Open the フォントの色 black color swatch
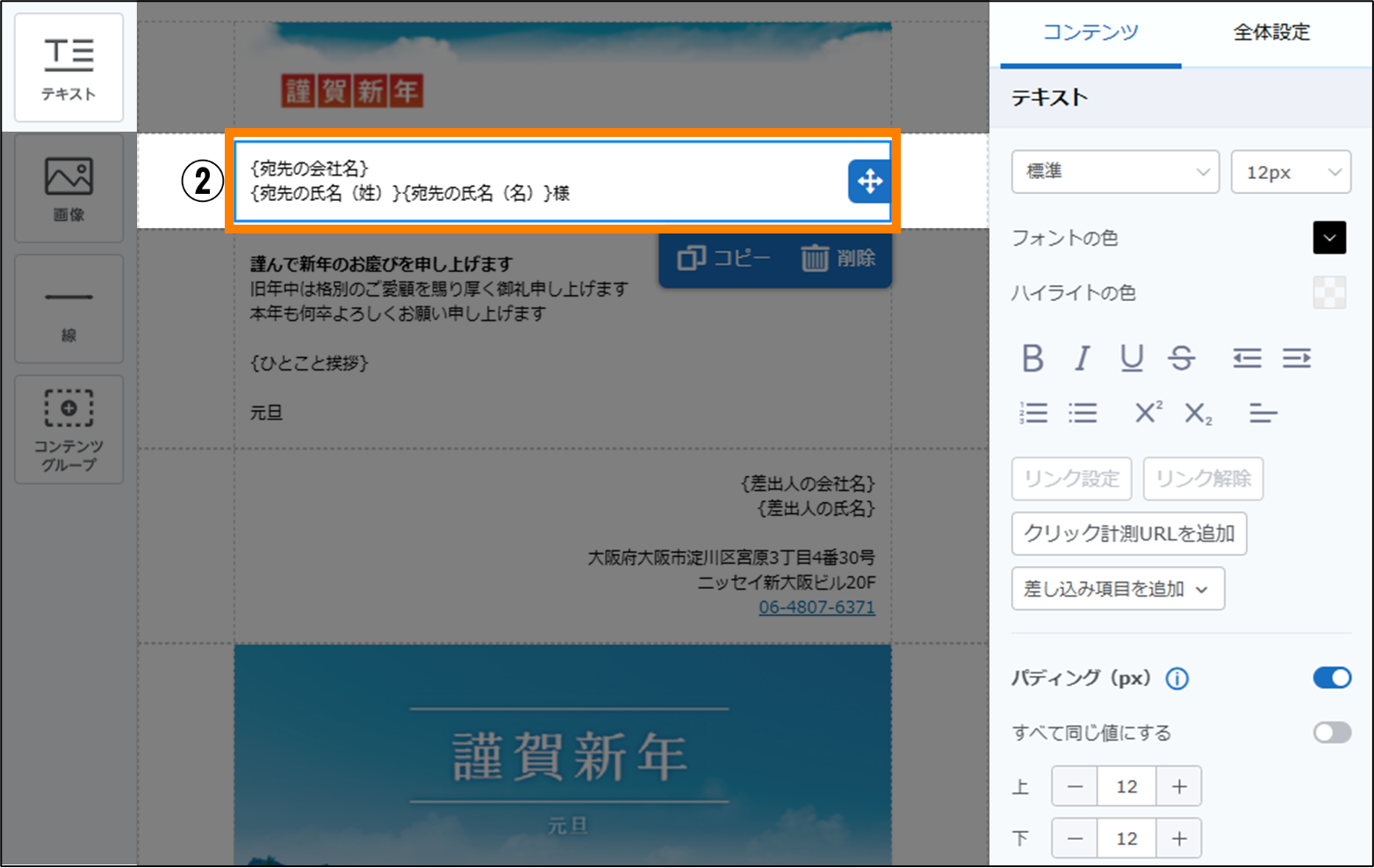The height and width of the screenshot is (868, 1374). (x=1328, y=238)
